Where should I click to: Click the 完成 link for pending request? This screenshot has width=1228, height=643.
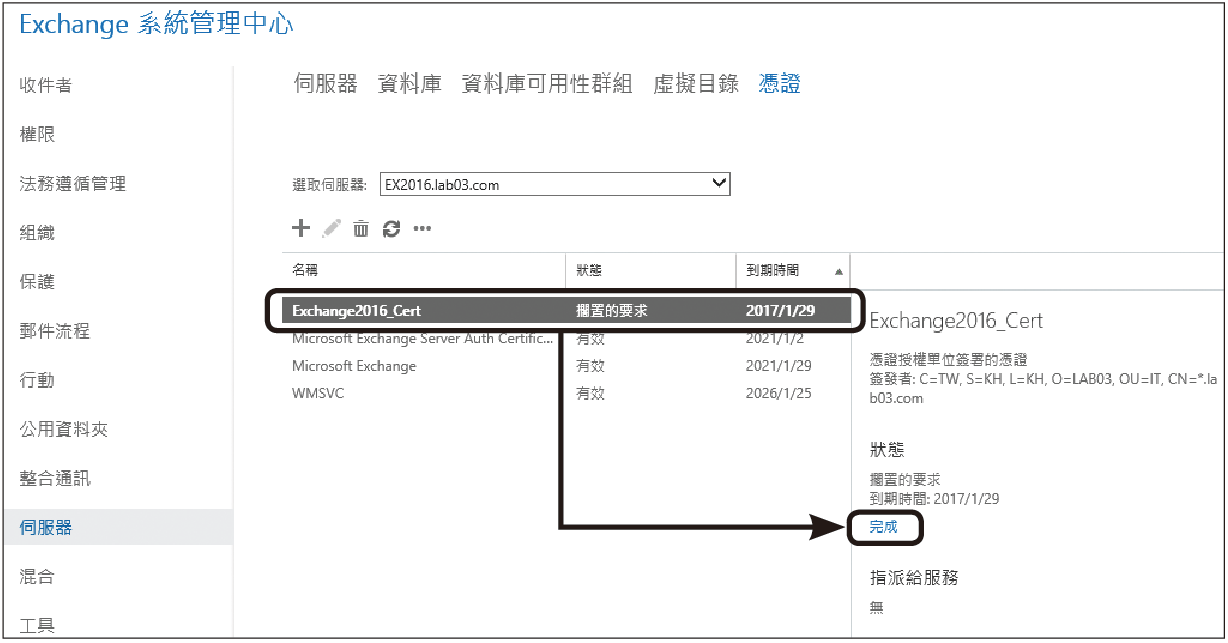click(884, 527)
